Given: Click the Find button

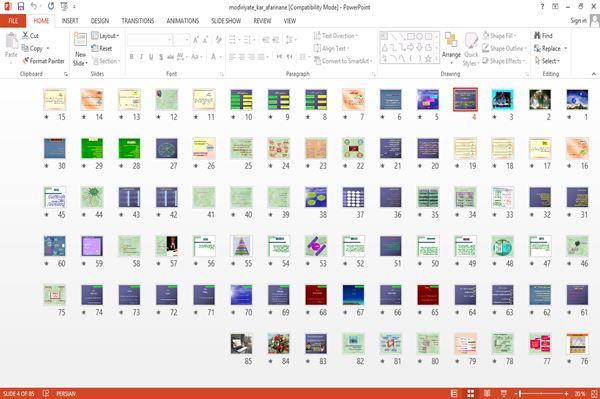Looking at the screenshot, I should [x=543, y=36].
